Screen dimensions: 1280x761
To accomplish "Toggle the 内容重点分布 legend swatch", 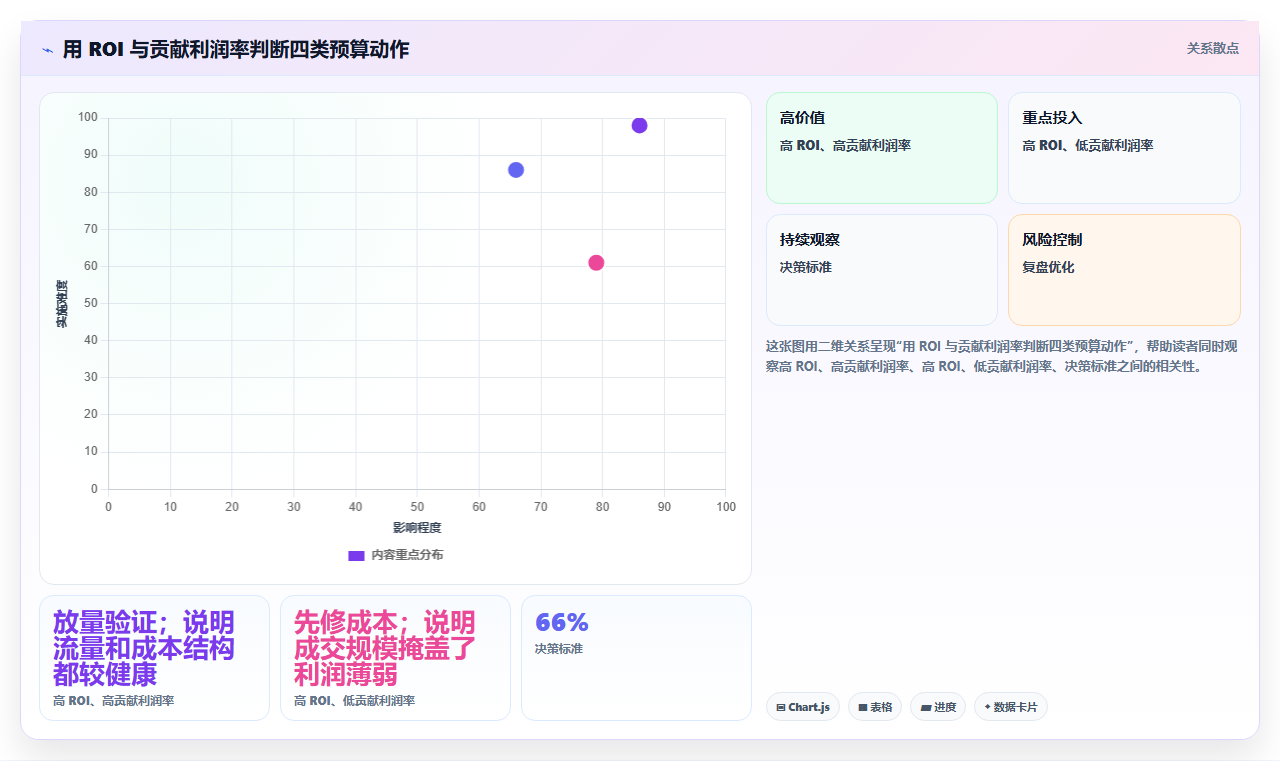I will (356, 555).
